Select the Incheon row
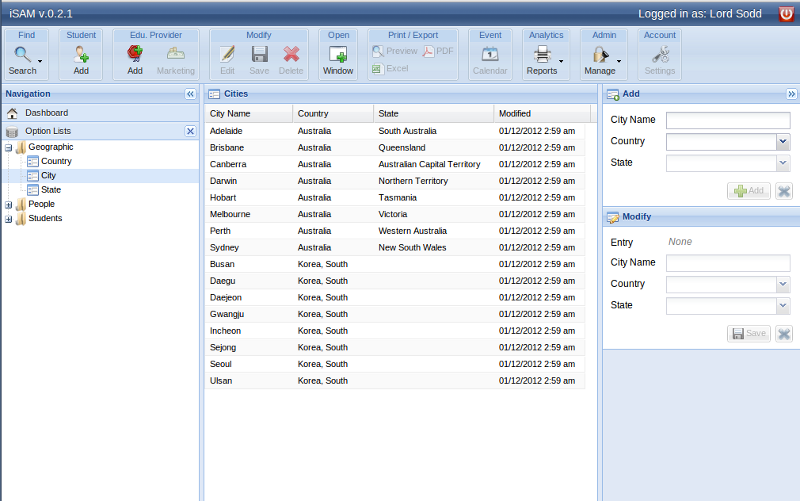 394,331
